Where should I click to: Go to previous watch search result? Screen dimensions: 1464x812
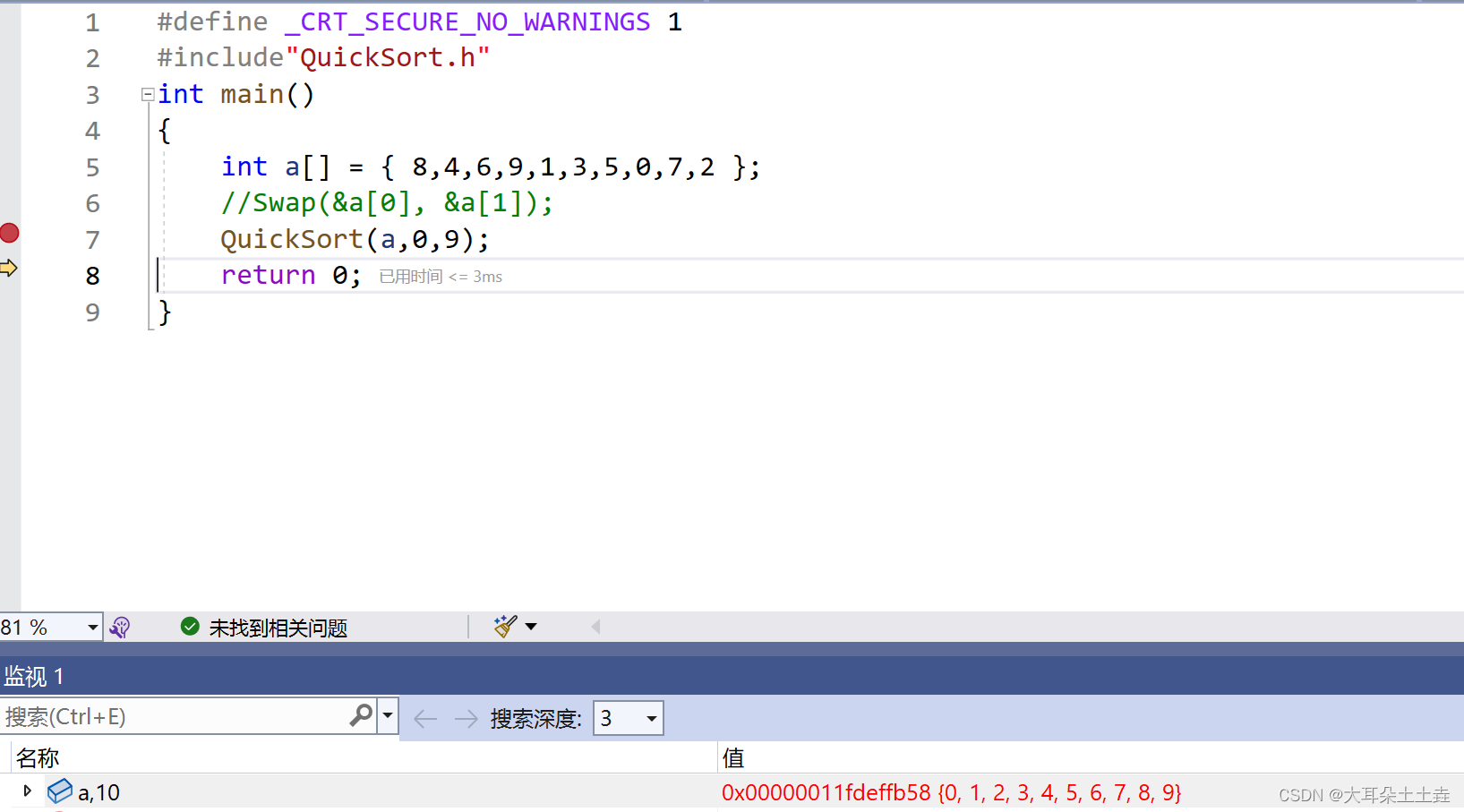(425, 718)
